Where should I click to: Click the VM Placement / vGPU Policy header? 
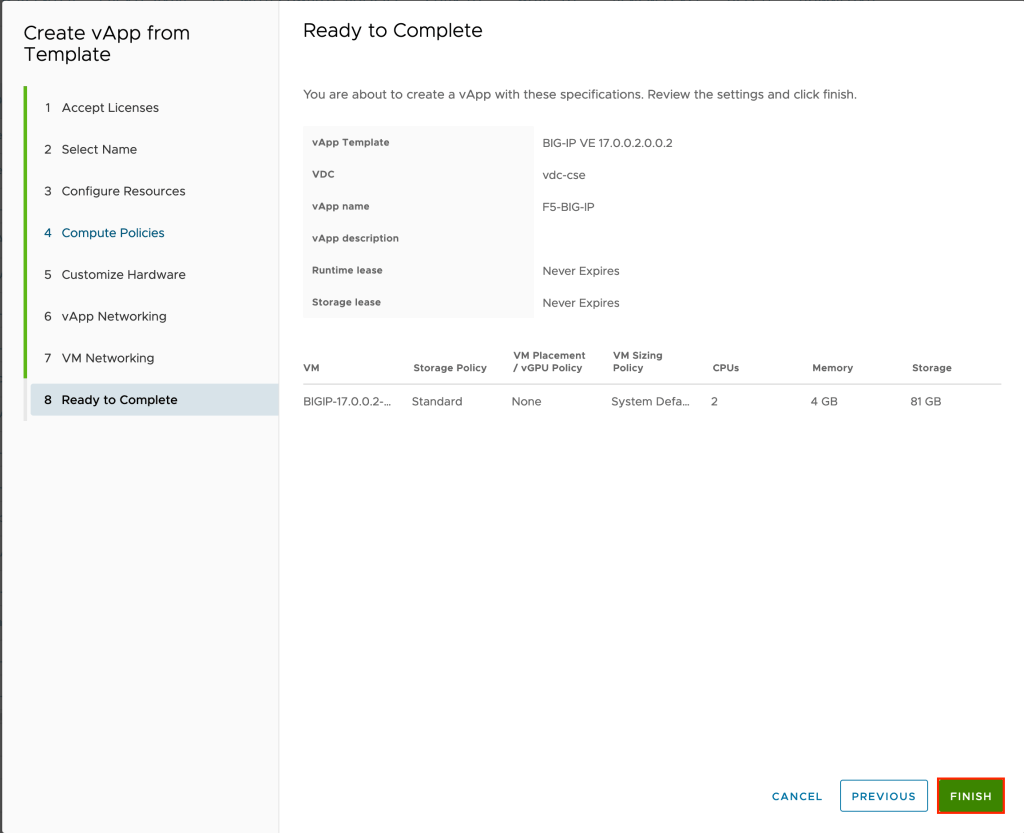click(x=549, y=362)
